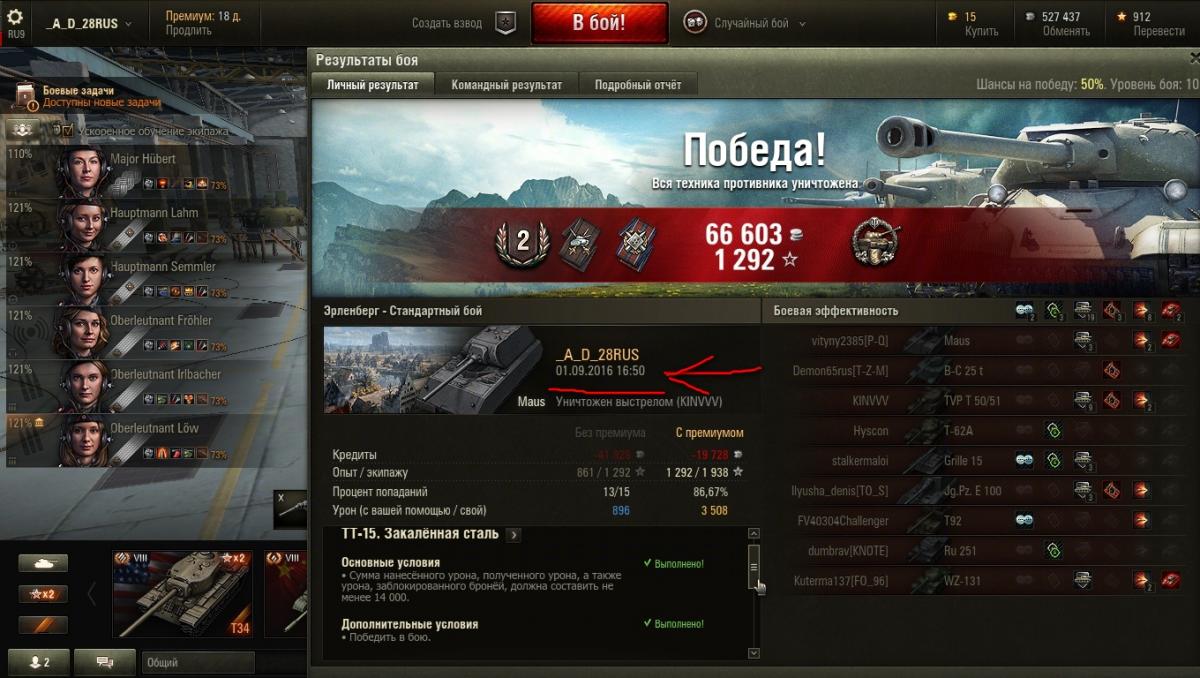Open the Случайный бой battle type dropdown
Screen dimensions: 1200x678
[745, 23]
